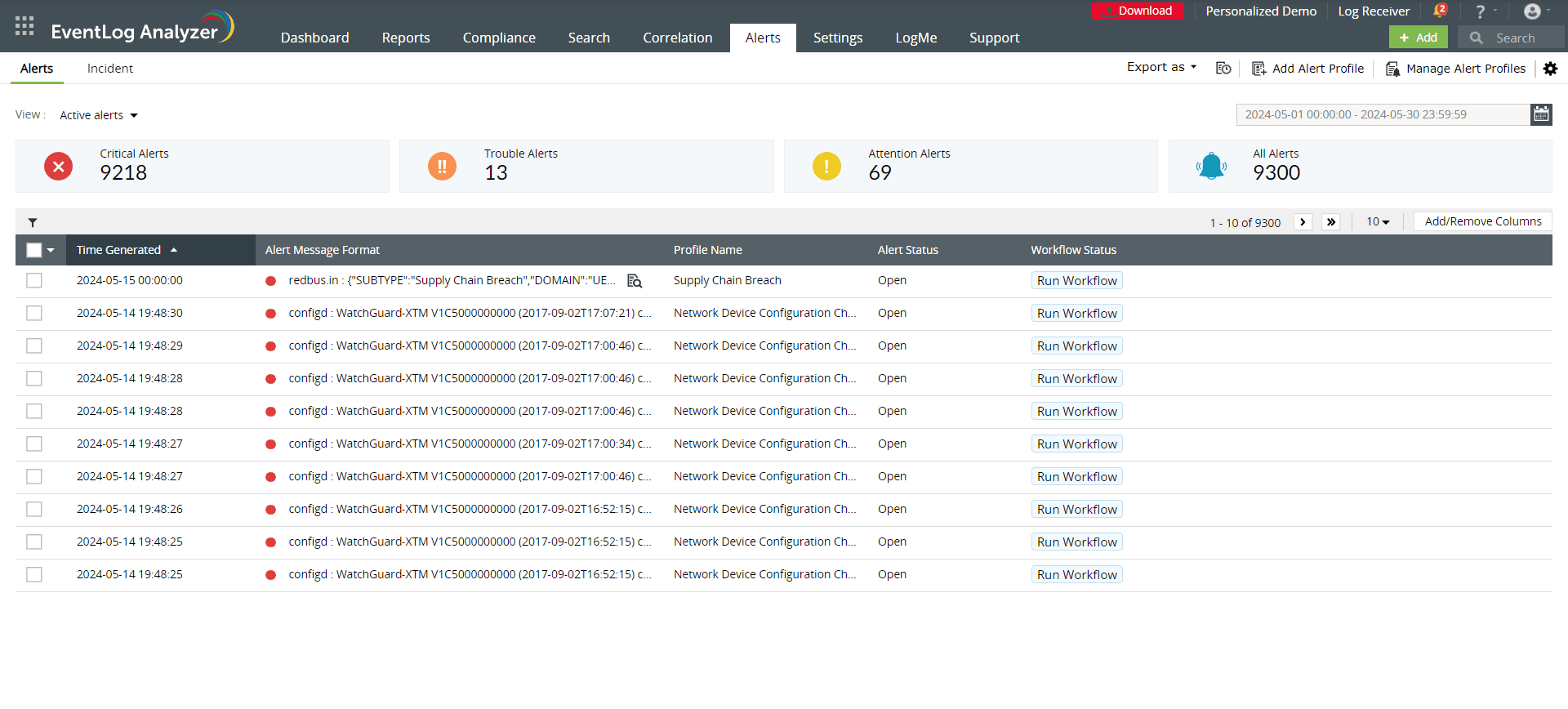Open the Compliance tab

499,38
